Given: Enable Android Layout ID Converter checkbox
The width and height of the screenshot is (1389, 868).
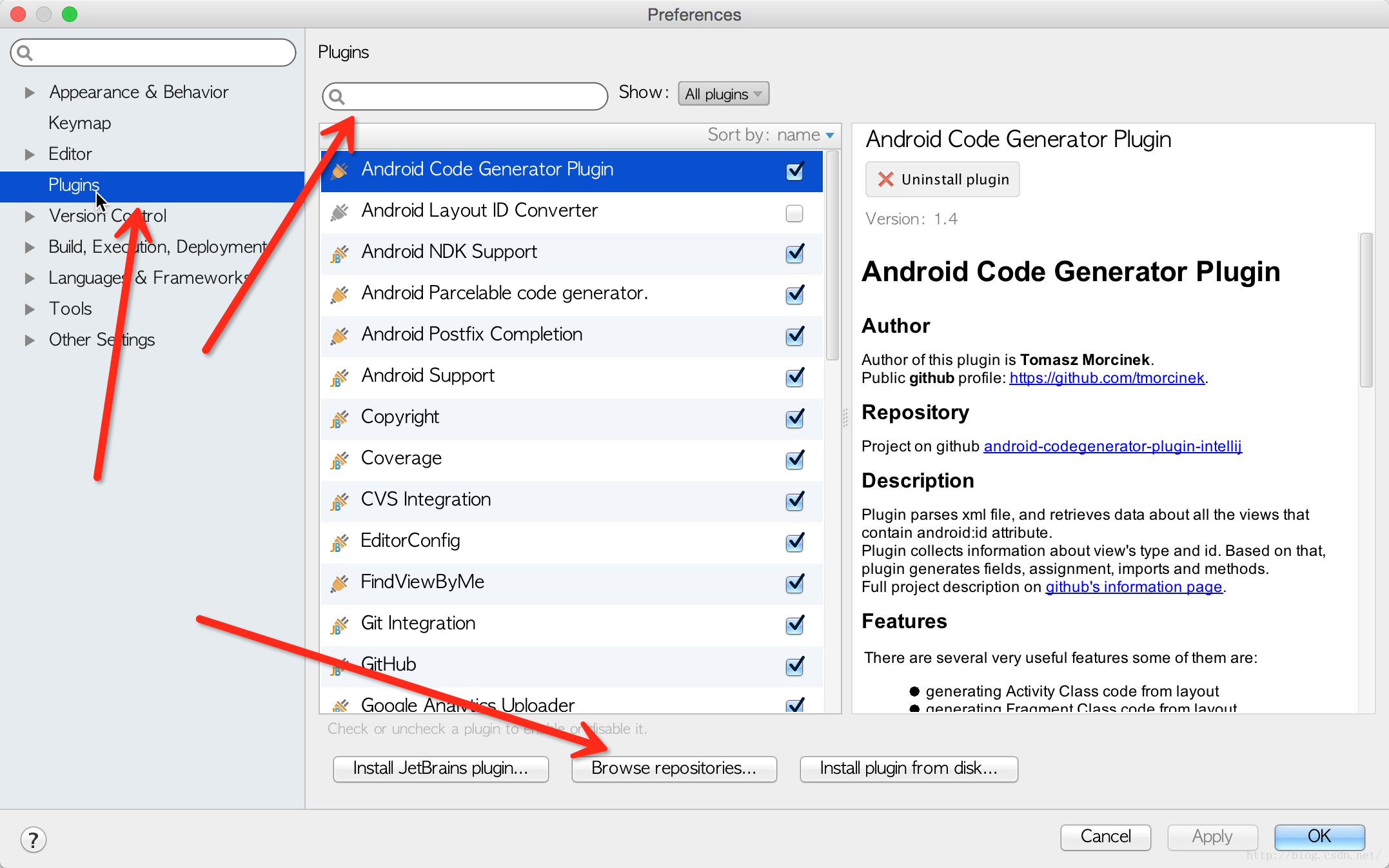Looking at the screenshot, I should pos(794,213).
